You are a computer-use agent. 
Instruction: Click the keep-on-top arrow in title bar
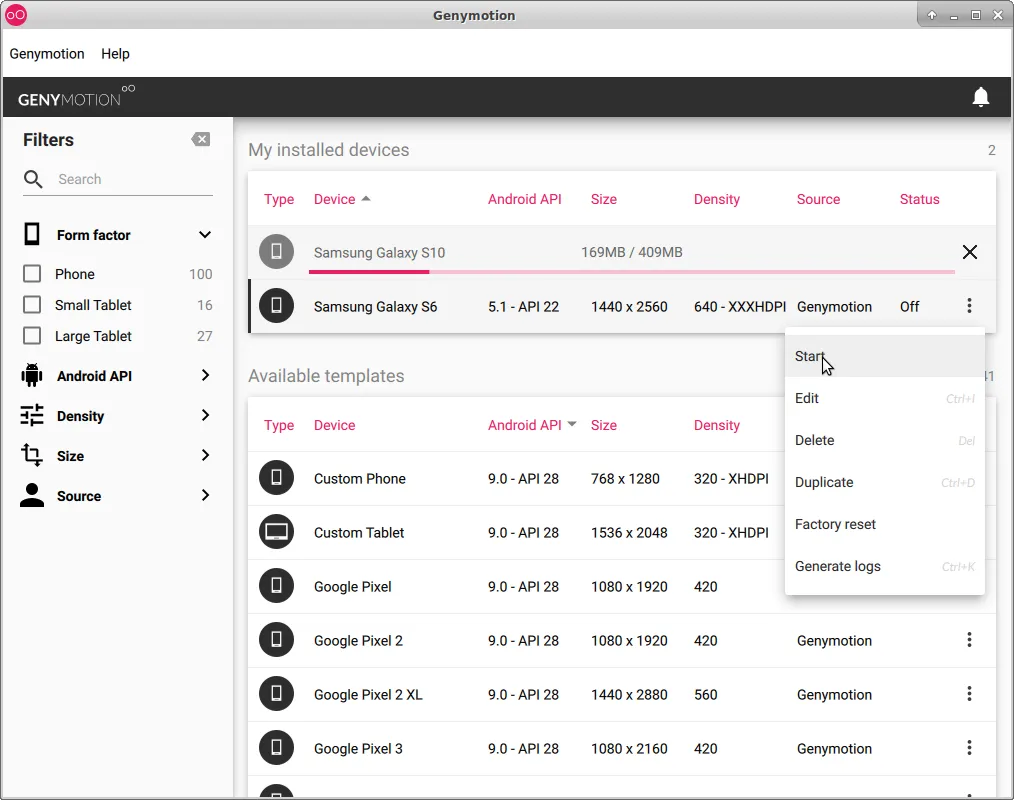coord(932,15)
